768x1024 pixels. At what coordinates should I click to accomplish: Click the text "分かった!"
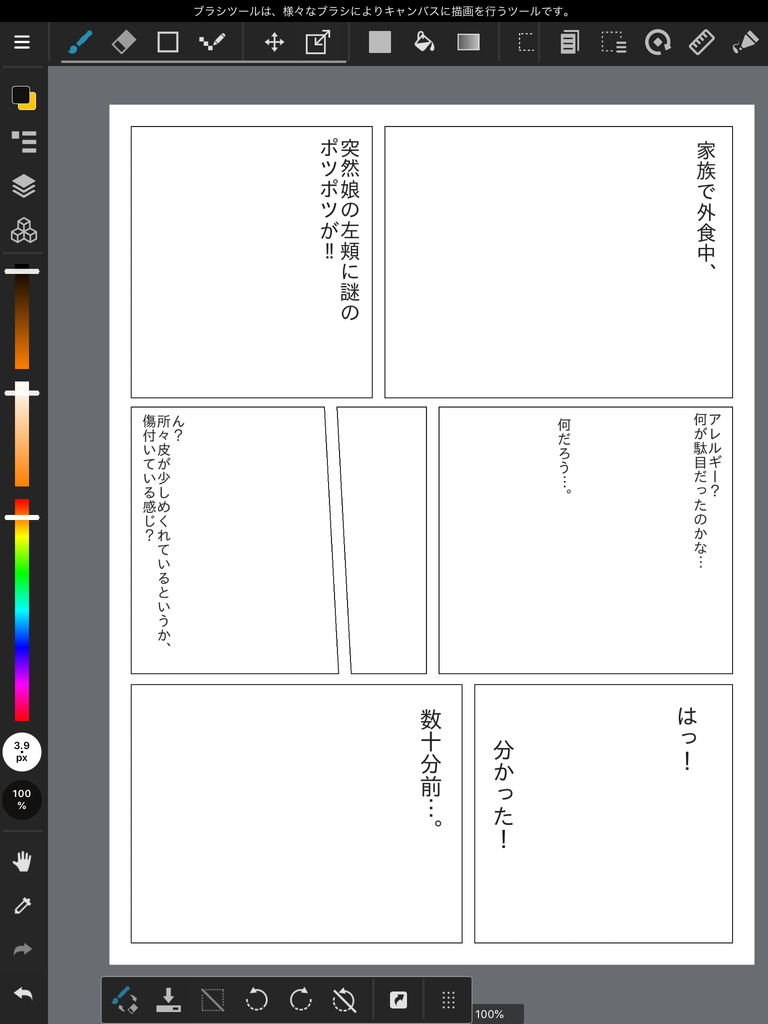pyautogui.click(x=504, y=794)
